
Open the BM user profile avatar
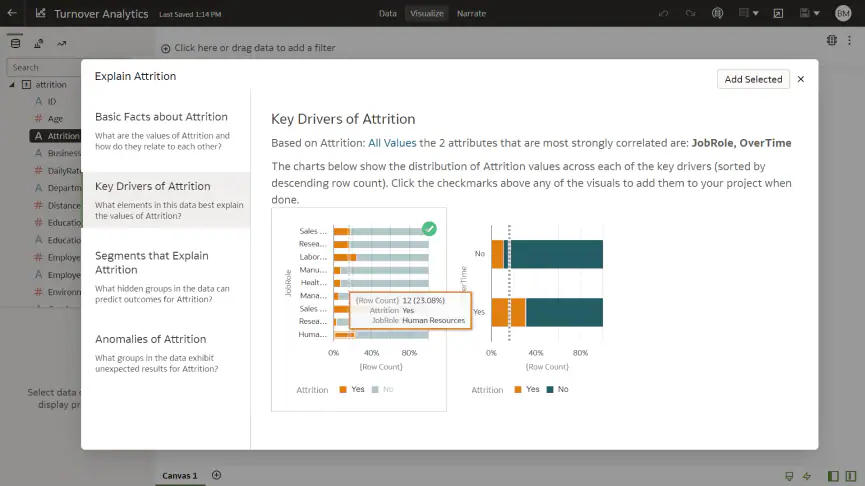842,14
